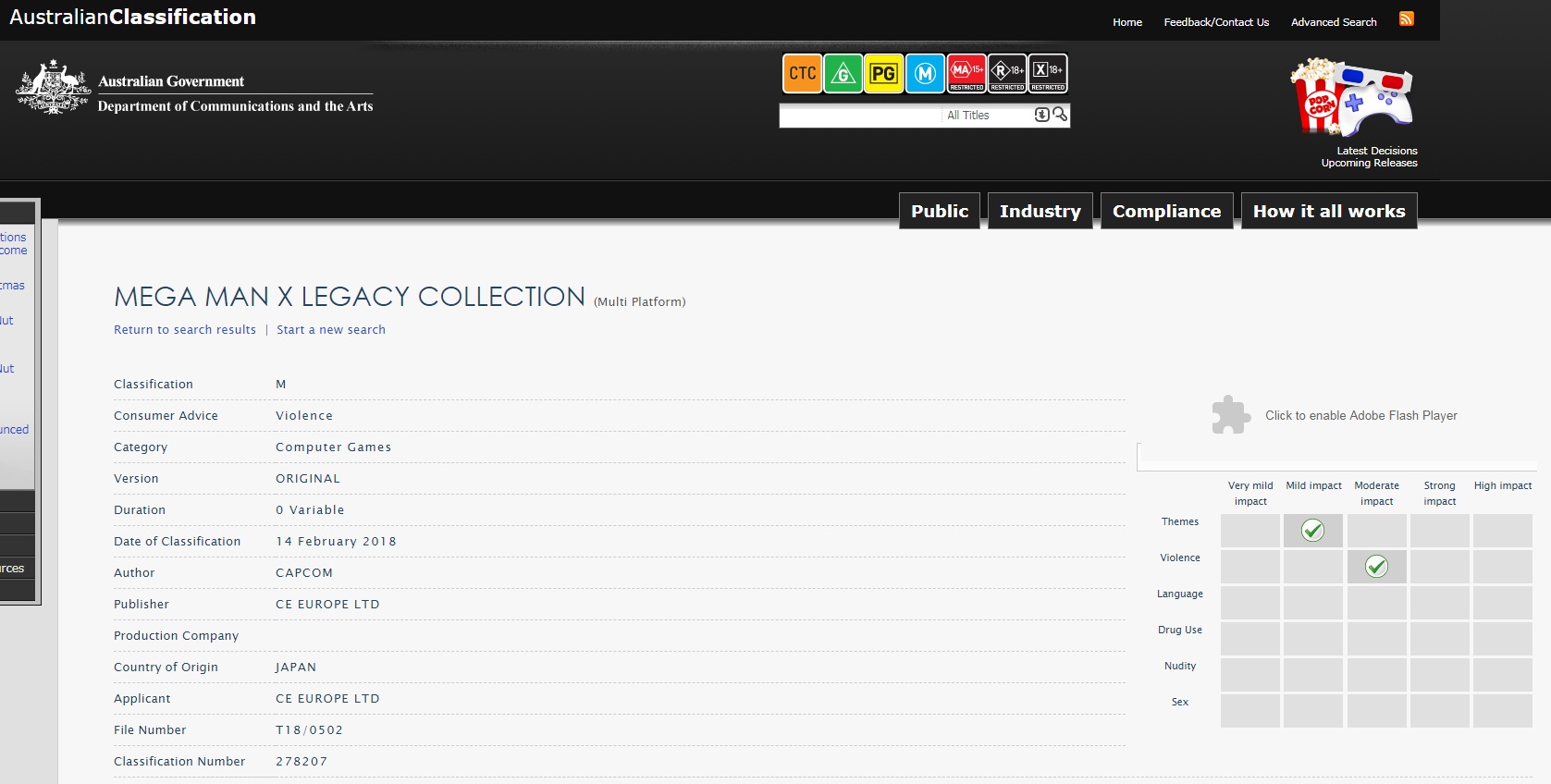Image resolution: width=1551 pixels, height=784 pixels.
Task: Click the Language row label in impact table
Action: coord(1180,594)
